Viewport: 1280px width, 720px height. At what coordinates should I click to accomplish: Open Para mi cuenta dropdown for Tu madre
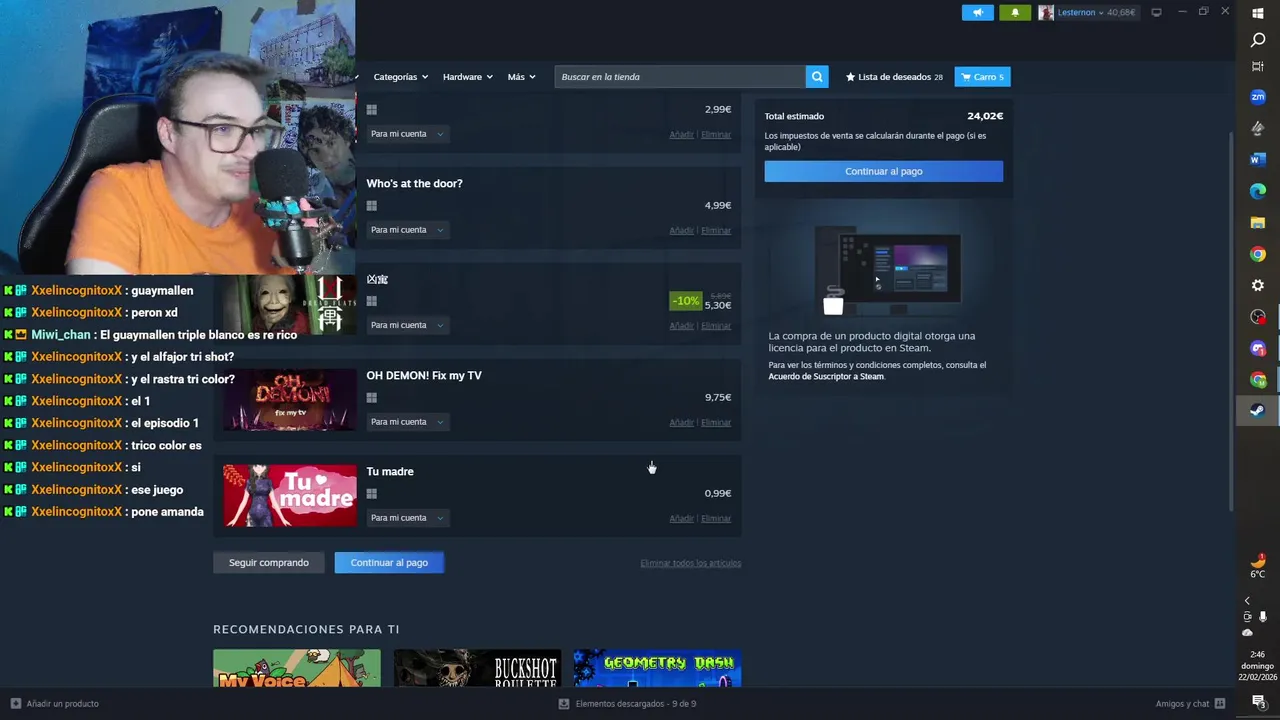[407, 518]
